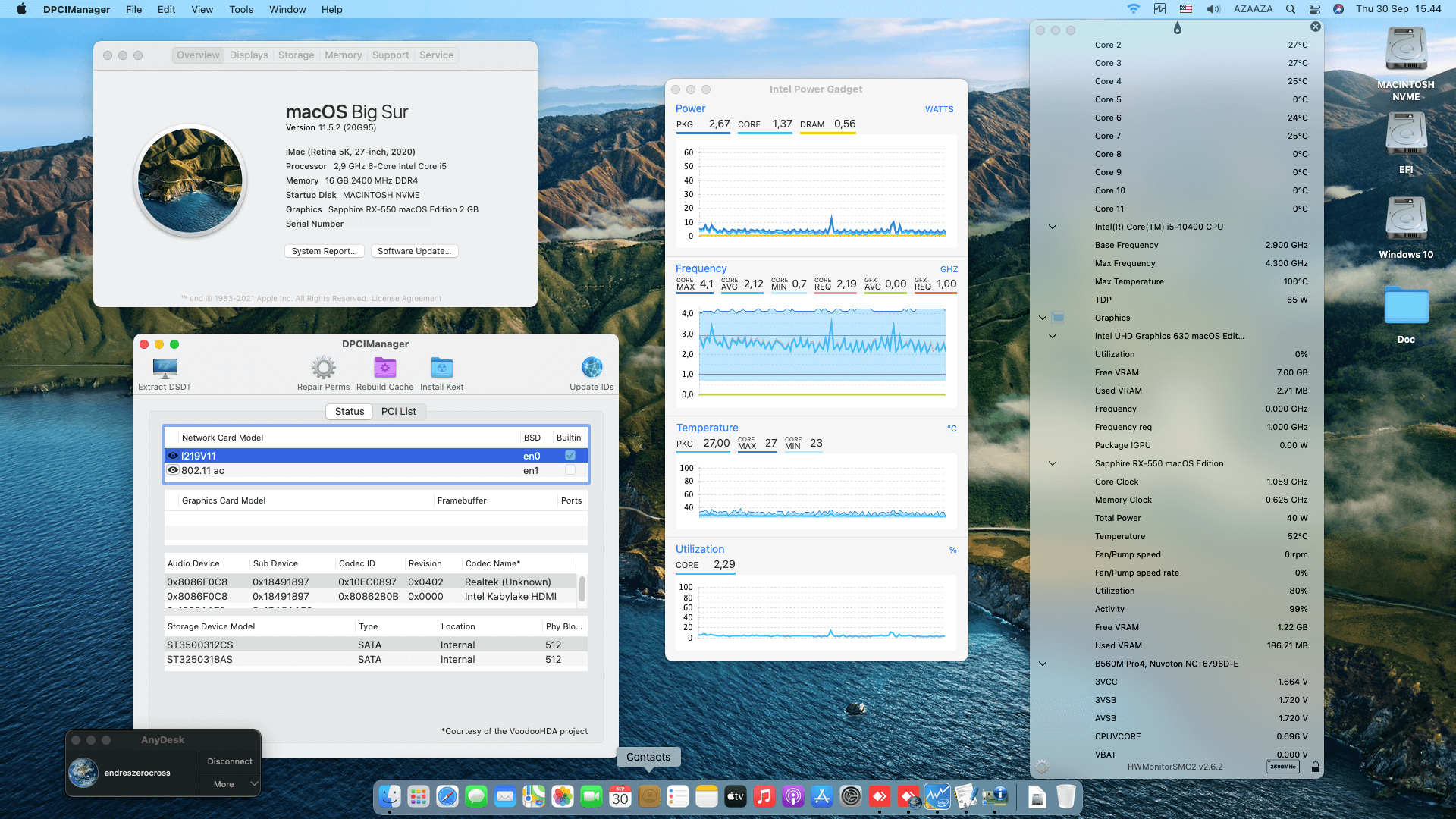
Task: Expand the AnyDesk More dropdown arrow
Action: (x=254, y=784)
